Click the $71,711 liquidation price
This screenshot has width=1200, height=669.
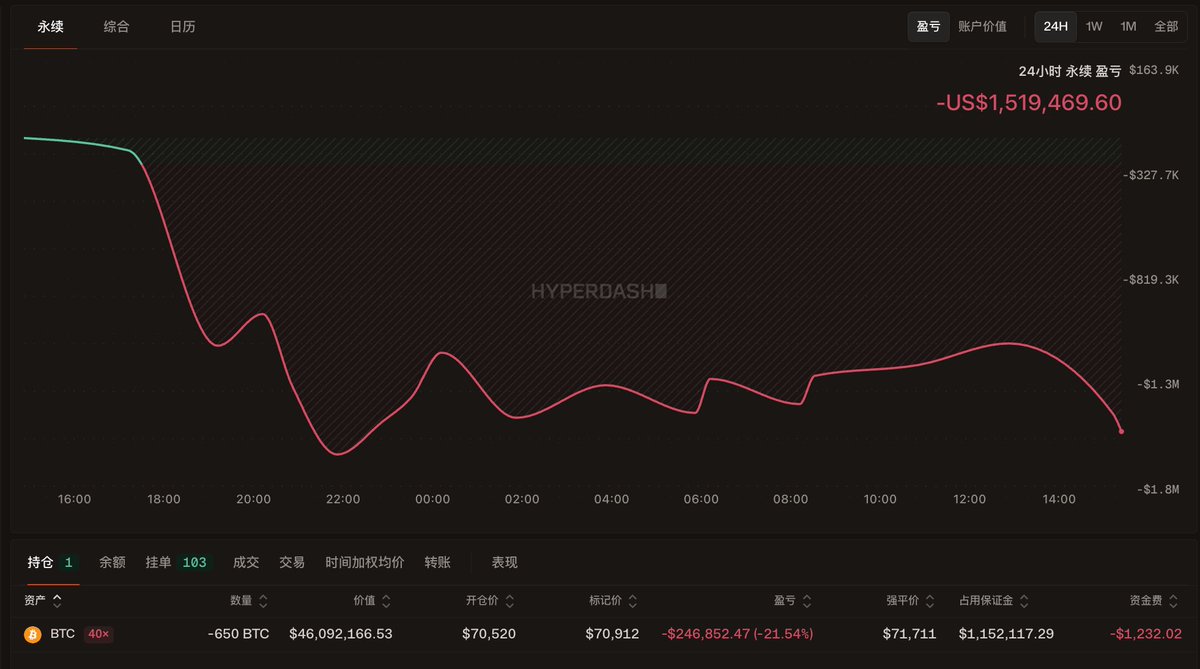[910, 634]
